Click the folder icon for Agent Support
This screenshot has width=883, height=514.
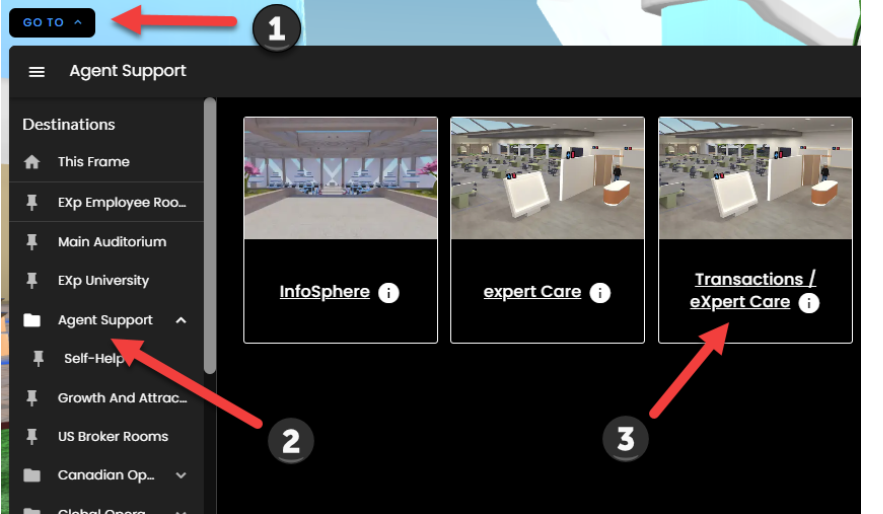click(32, 320)
